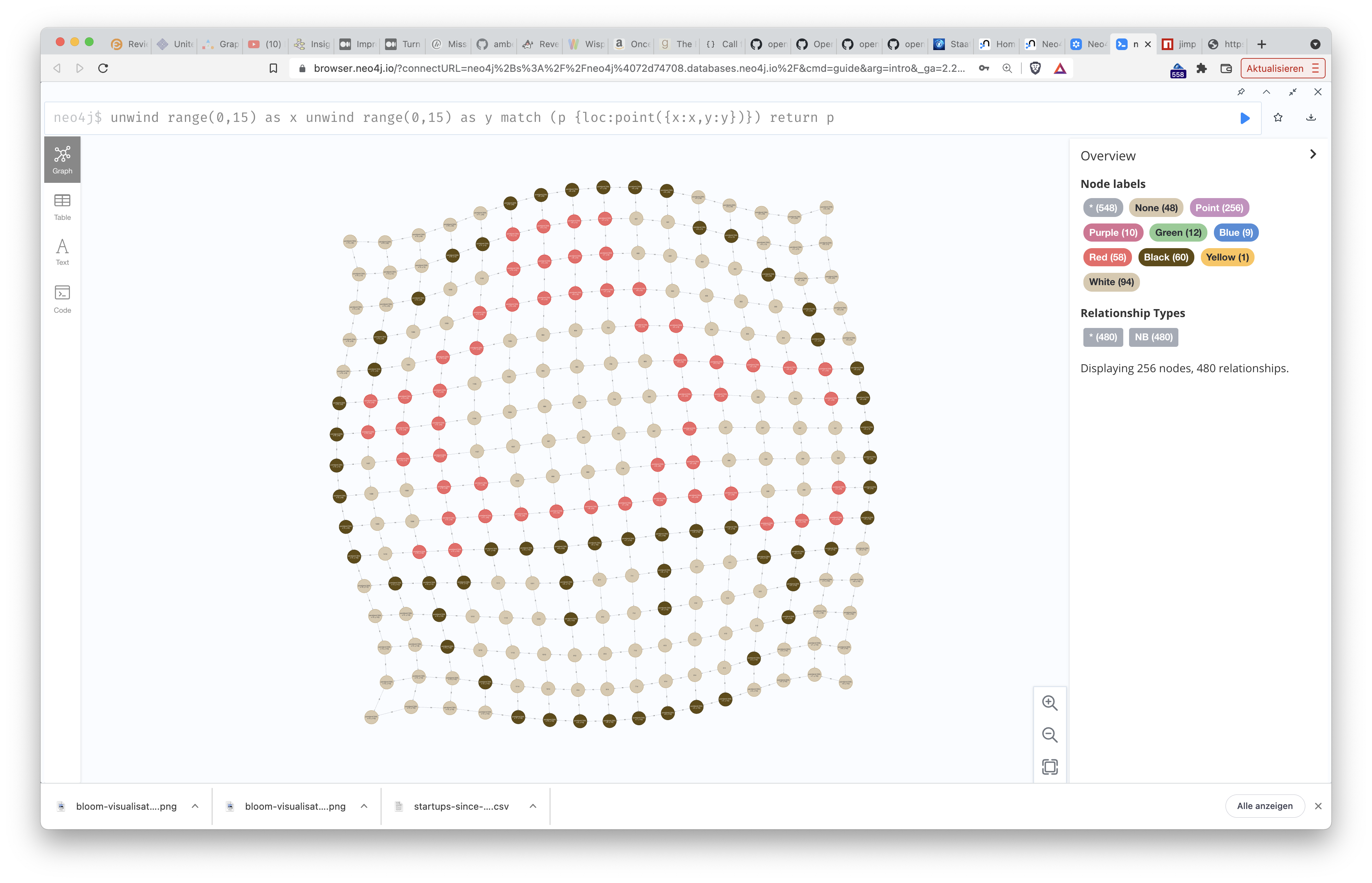This screenshot has height=883, width=1372.
Task: Switch to the Call browser tab
Action: pos(722,44)
